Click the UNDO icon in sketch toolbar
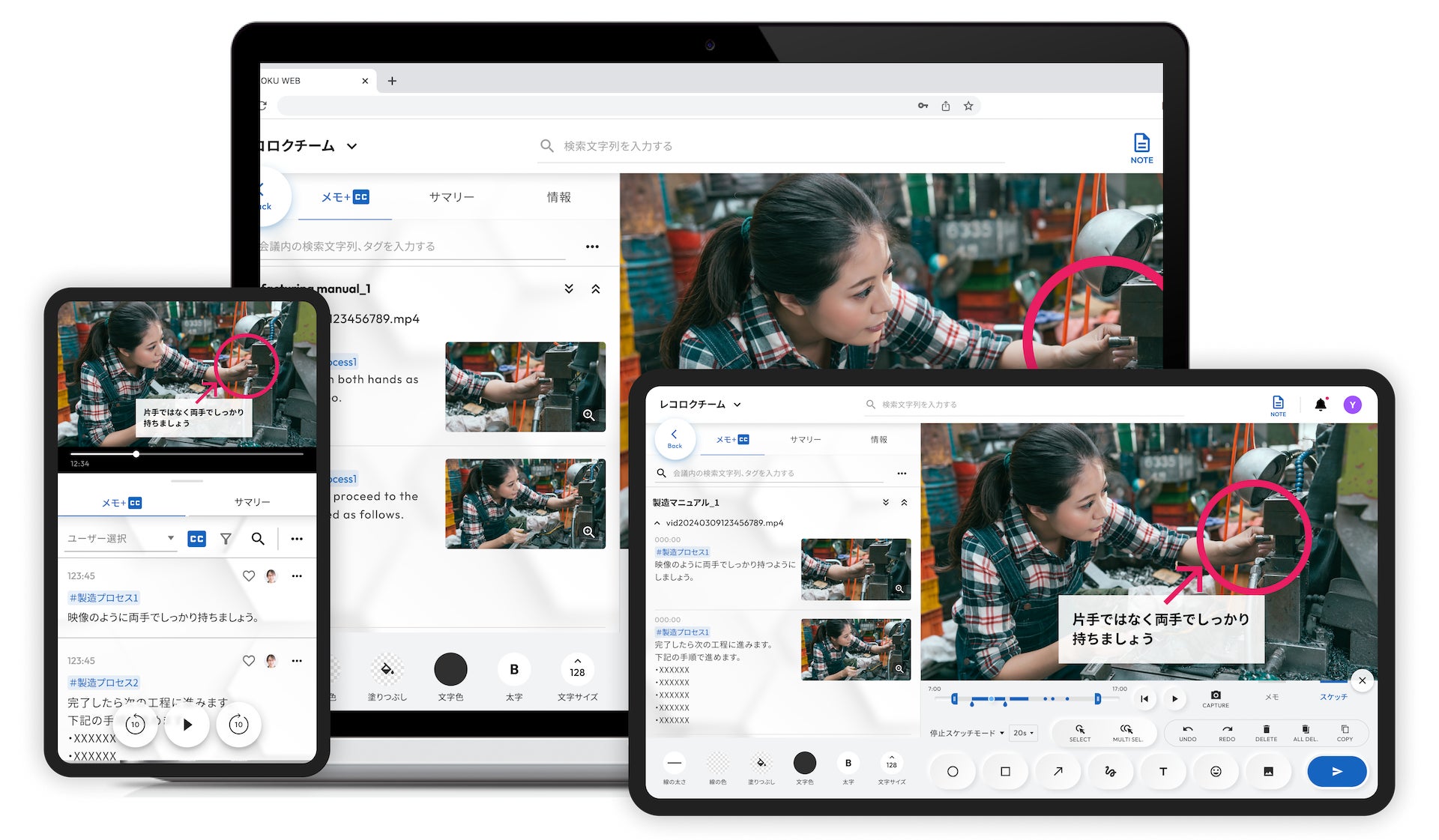The width and height of the screenshot is (1439, 840). coord(1187,729)
